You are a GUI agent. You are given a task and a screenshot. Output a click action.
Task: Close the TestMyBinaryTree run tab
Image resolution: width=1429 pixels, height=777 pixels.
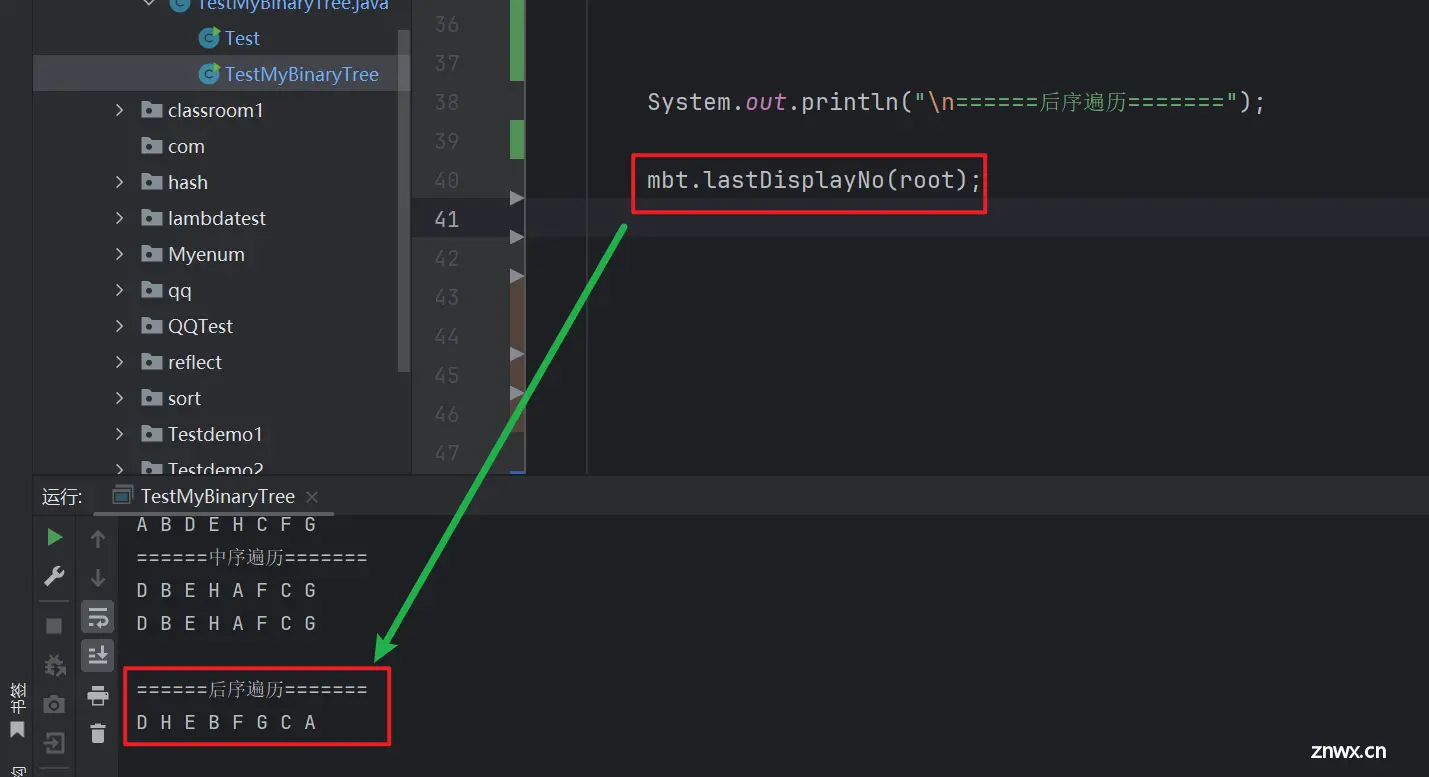coord(312,497)
